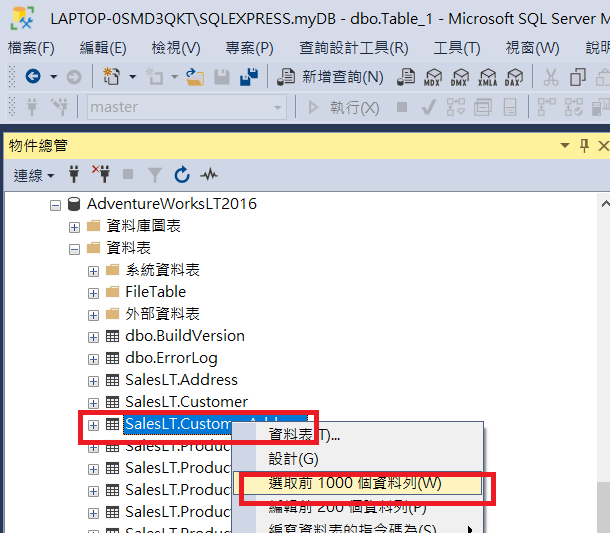This screenshot has height=533, width=610.
Task: Click the parse checkmark icon
Action: 428,107
